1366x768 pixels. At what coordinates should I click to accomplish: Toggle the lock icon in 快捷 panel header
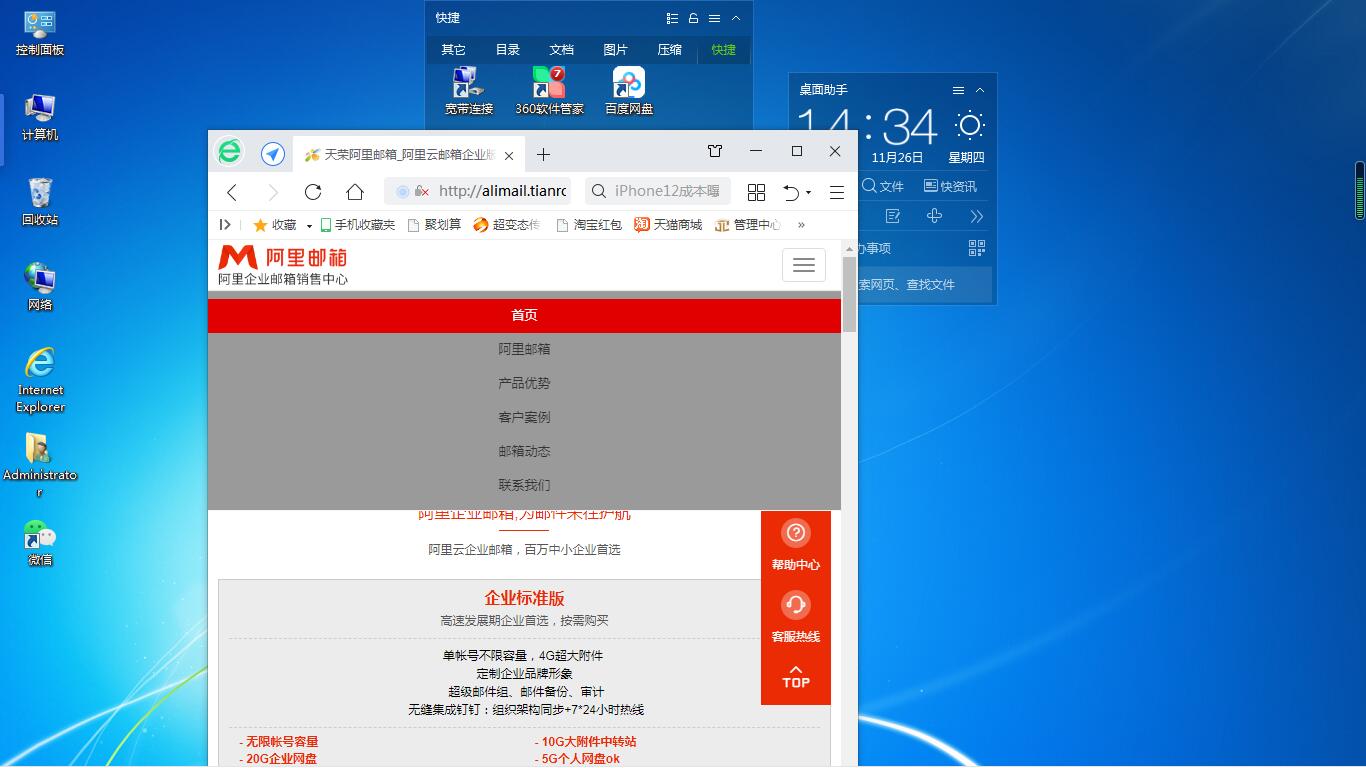(x=693, y=18)
